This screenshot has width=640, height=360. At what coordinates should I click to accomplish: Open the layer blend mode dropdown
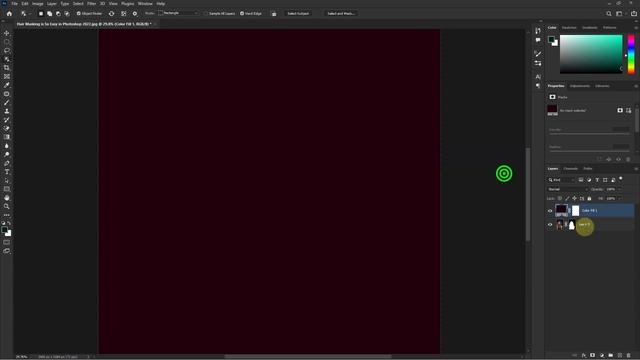567,189
